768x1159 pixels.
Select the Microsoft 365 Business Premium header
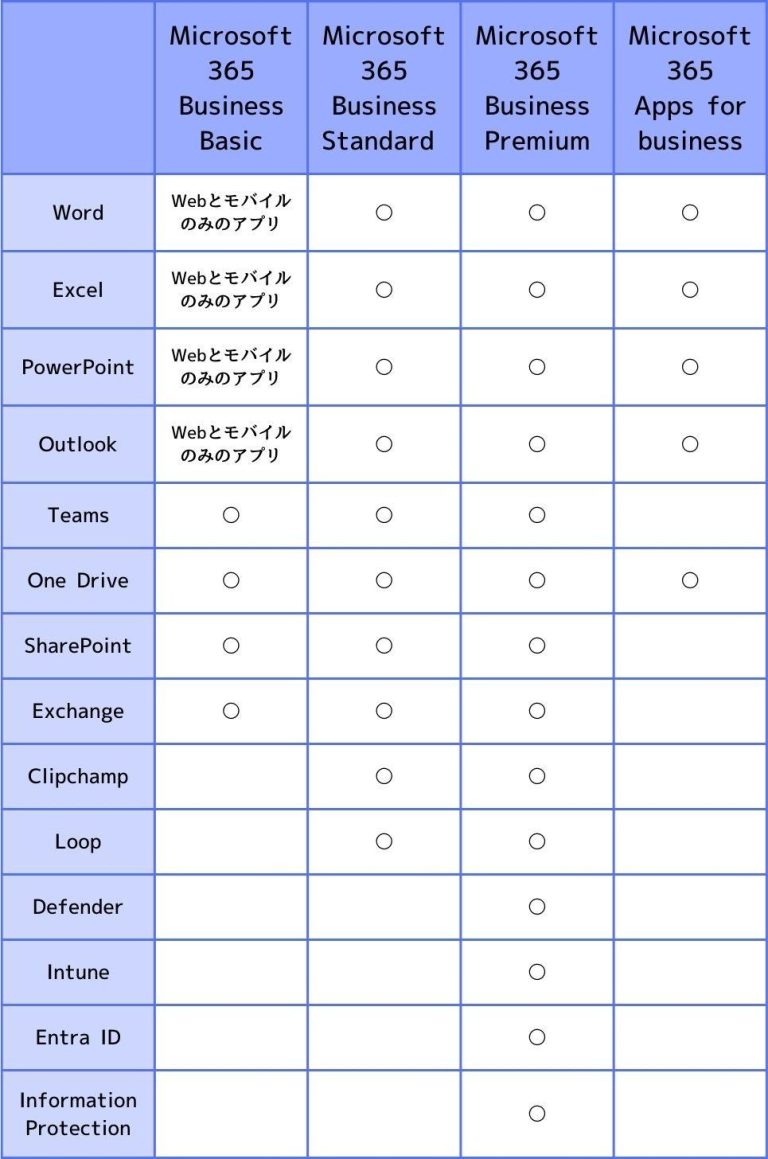[x=537, y=88]
